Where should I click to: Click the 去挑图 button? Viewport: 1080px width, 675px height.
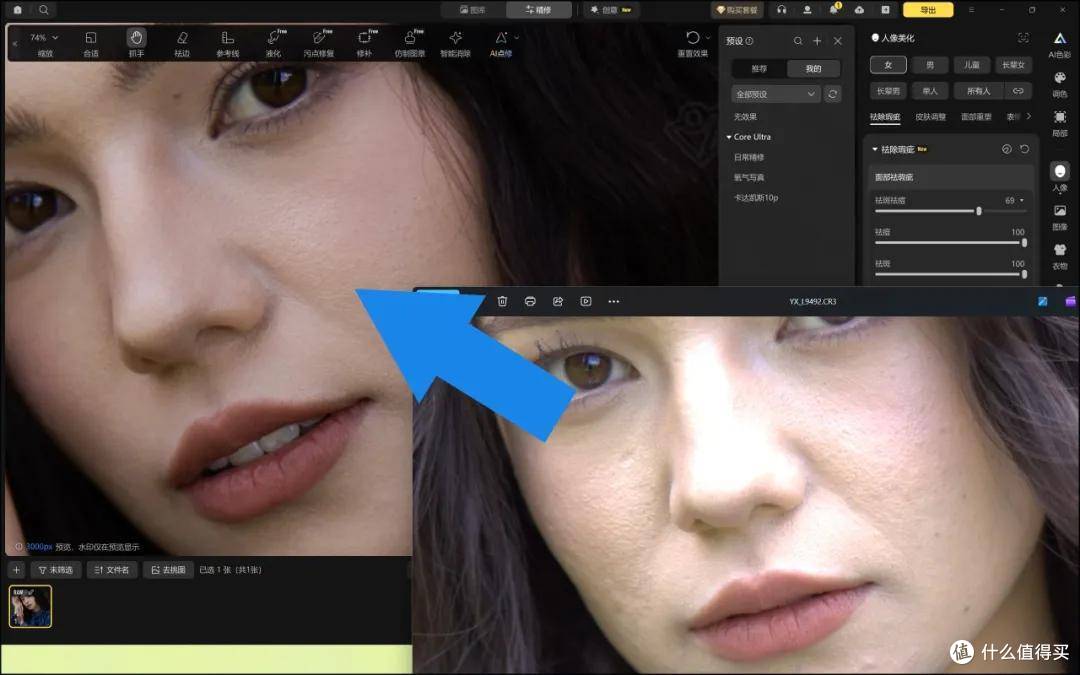click(168, 570)
